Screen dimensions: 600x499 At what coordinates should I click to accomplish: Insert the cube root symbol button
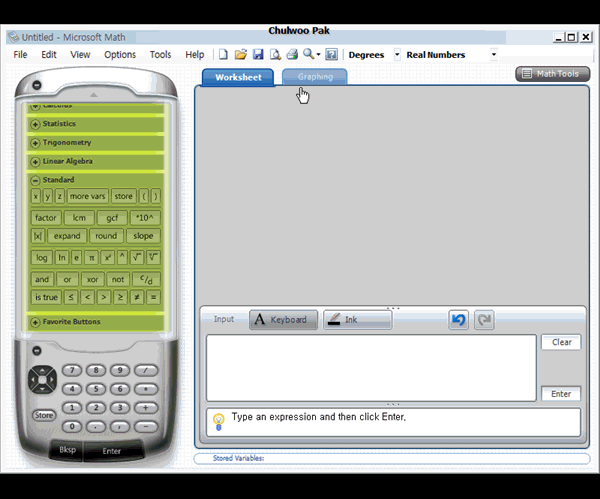[153, 258]
